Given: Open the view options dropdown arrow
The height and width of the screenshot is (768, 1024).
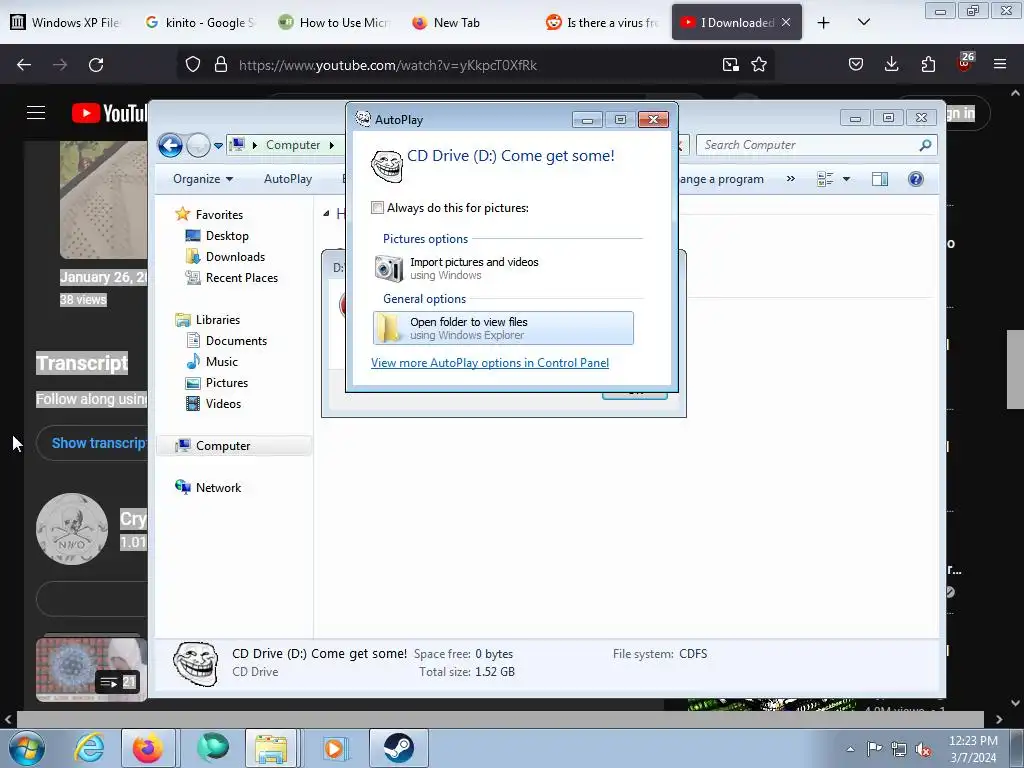Looking at the screenshot, I should click(846, 179).
